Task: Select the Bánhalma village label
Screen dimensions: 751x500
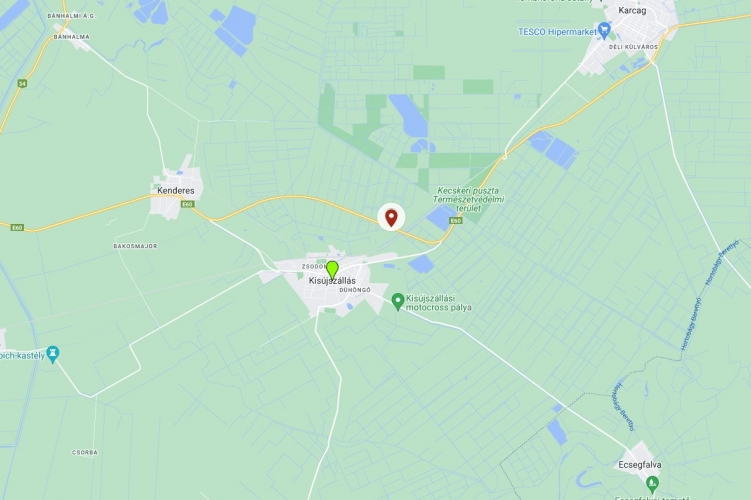Action: pos(71,37)
